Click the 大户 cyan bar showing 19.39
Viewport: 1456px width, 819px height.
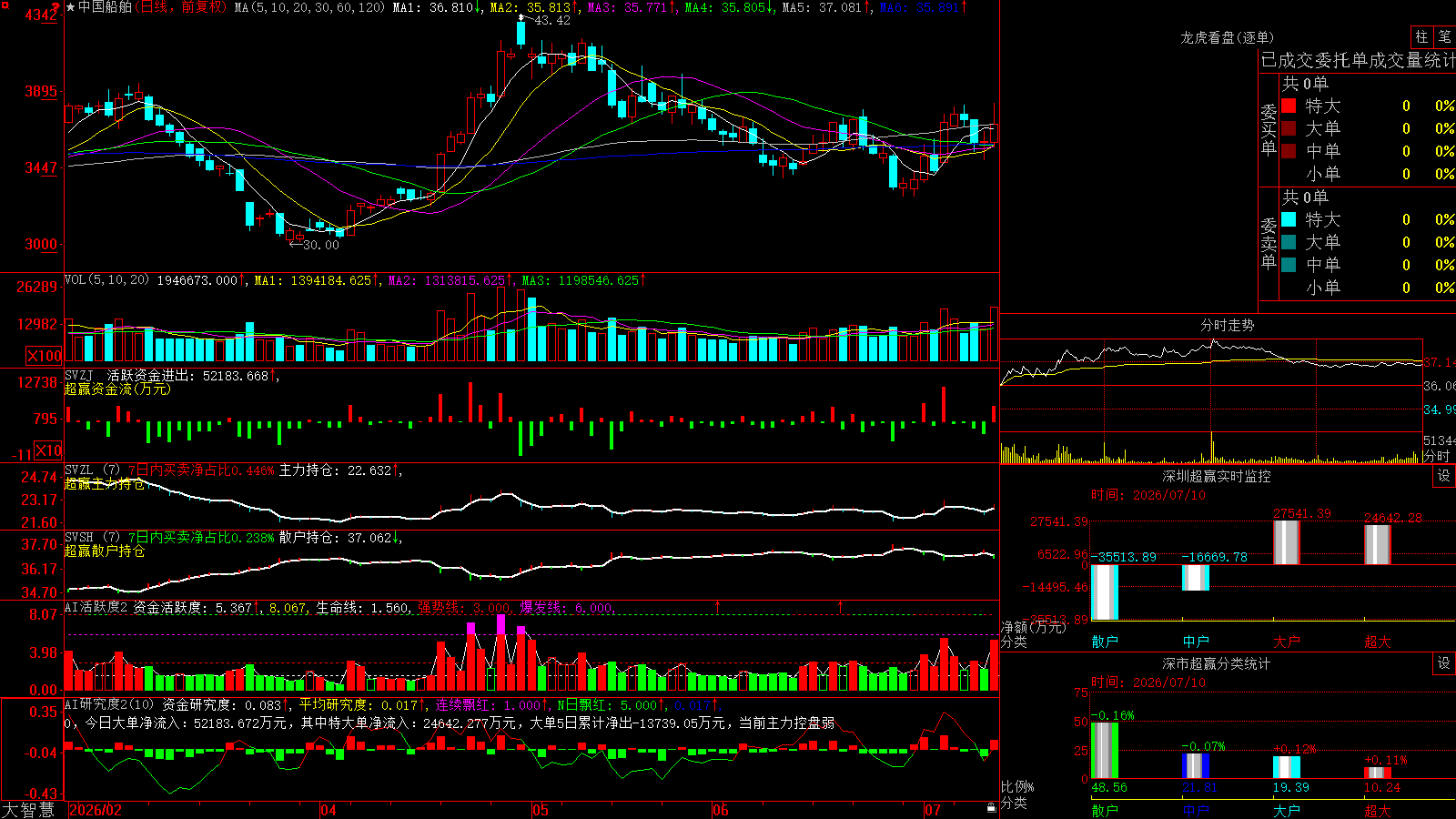1287,767
